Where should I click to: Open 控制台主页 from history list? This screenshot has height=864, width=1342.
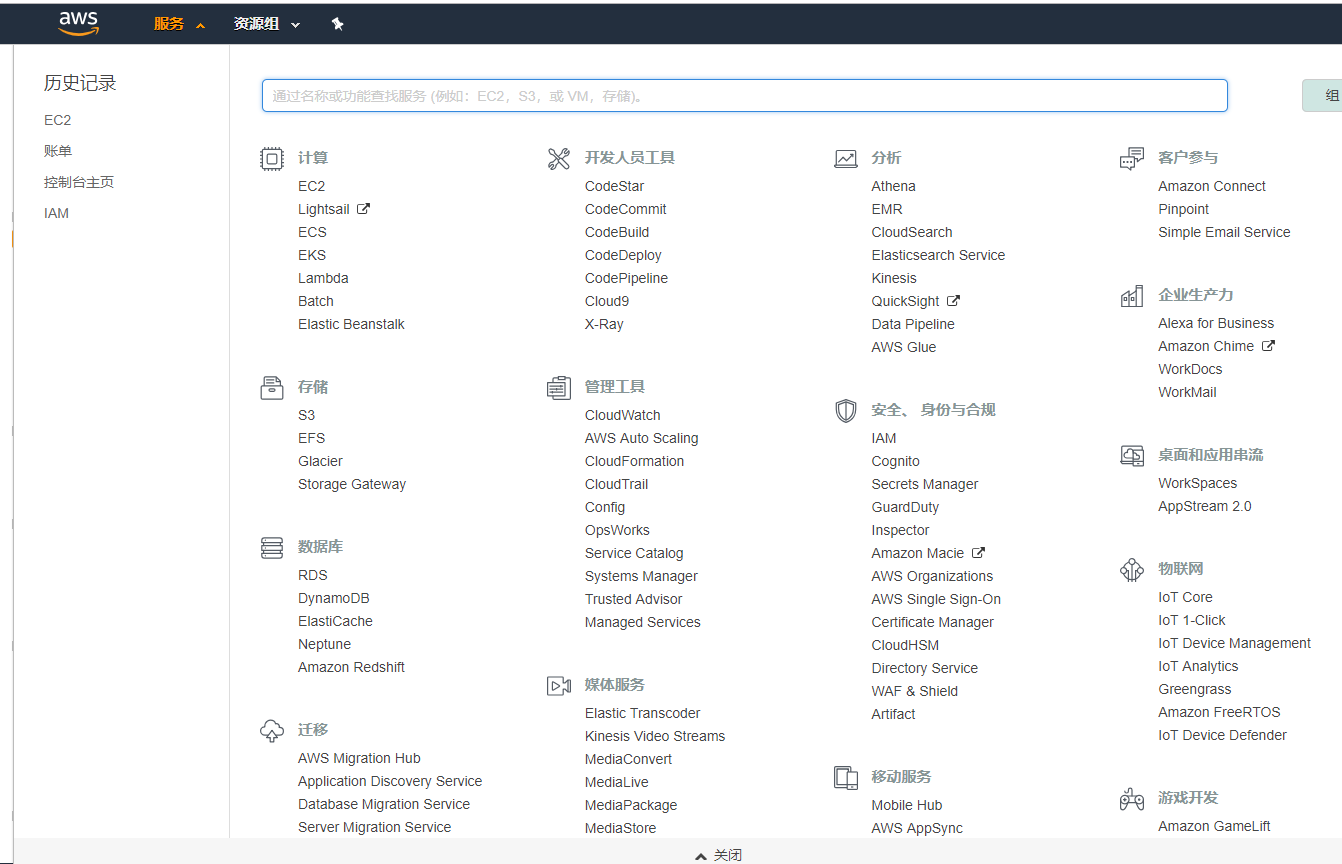click(x=79, y=182)
